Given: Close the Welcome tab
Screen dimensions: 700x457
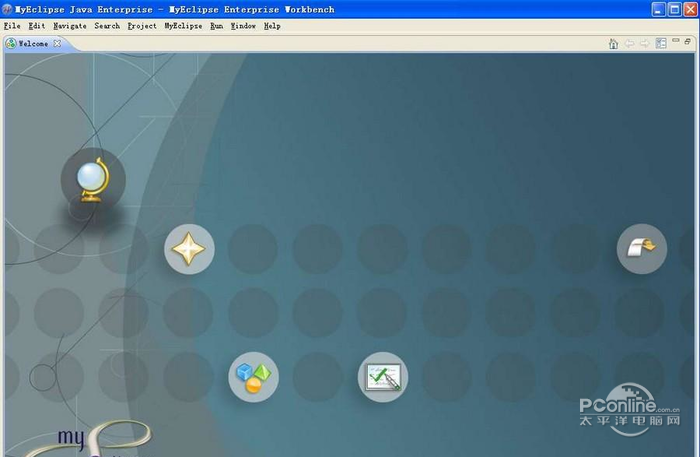Looking at the screenshot, I should pyautogui.click(x=57, y=43).
